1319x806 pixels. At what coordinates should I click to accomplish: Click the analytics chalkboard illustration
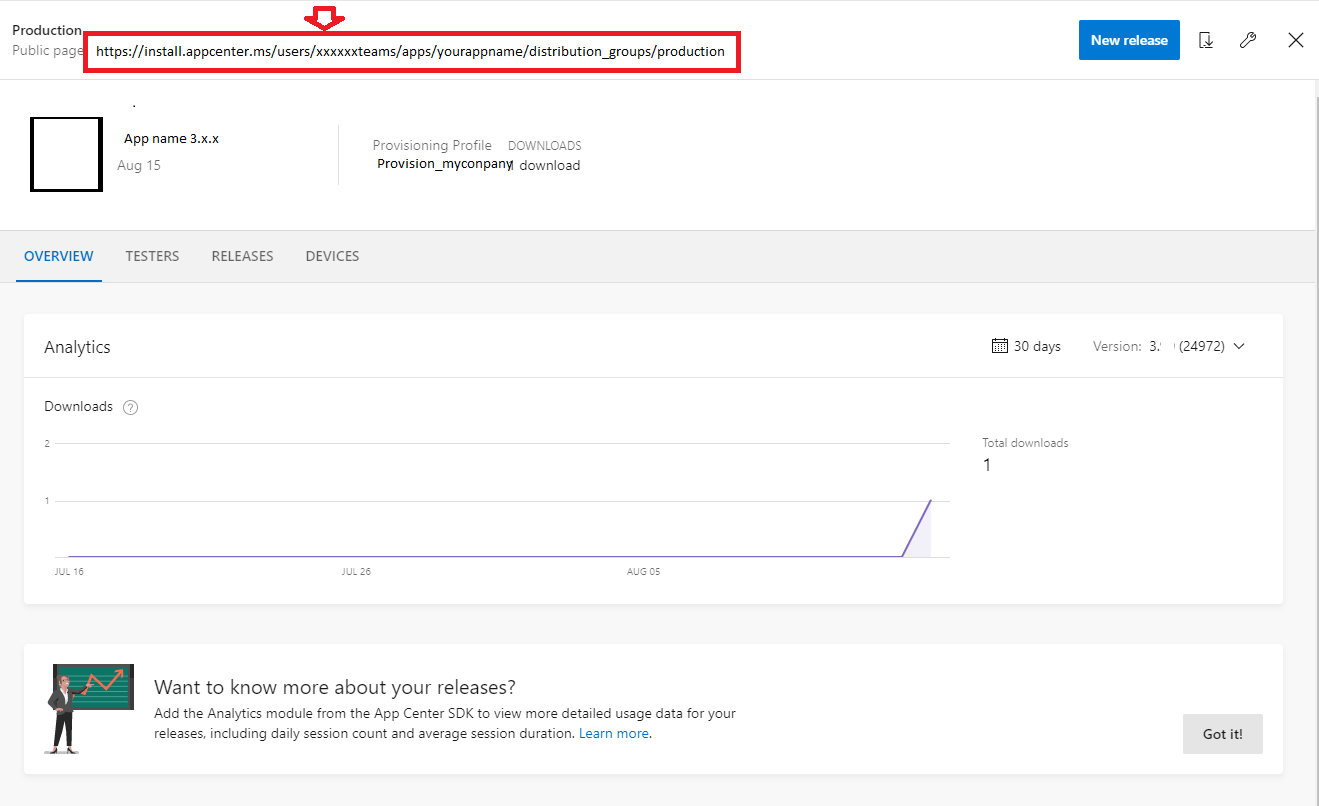pyautogui.click(x=92, y=708)
